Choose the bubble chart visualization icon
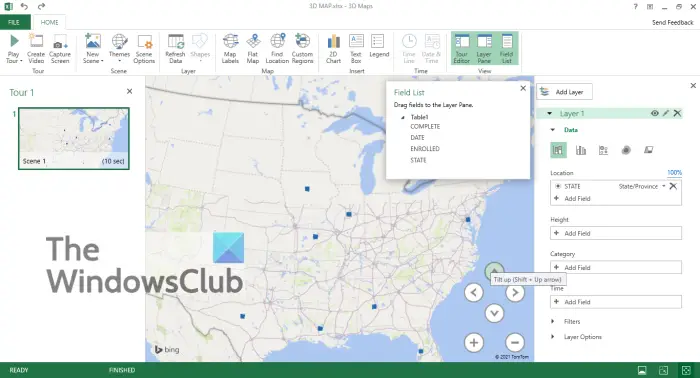This screenshot has width=700, height=378. [603, 150]
